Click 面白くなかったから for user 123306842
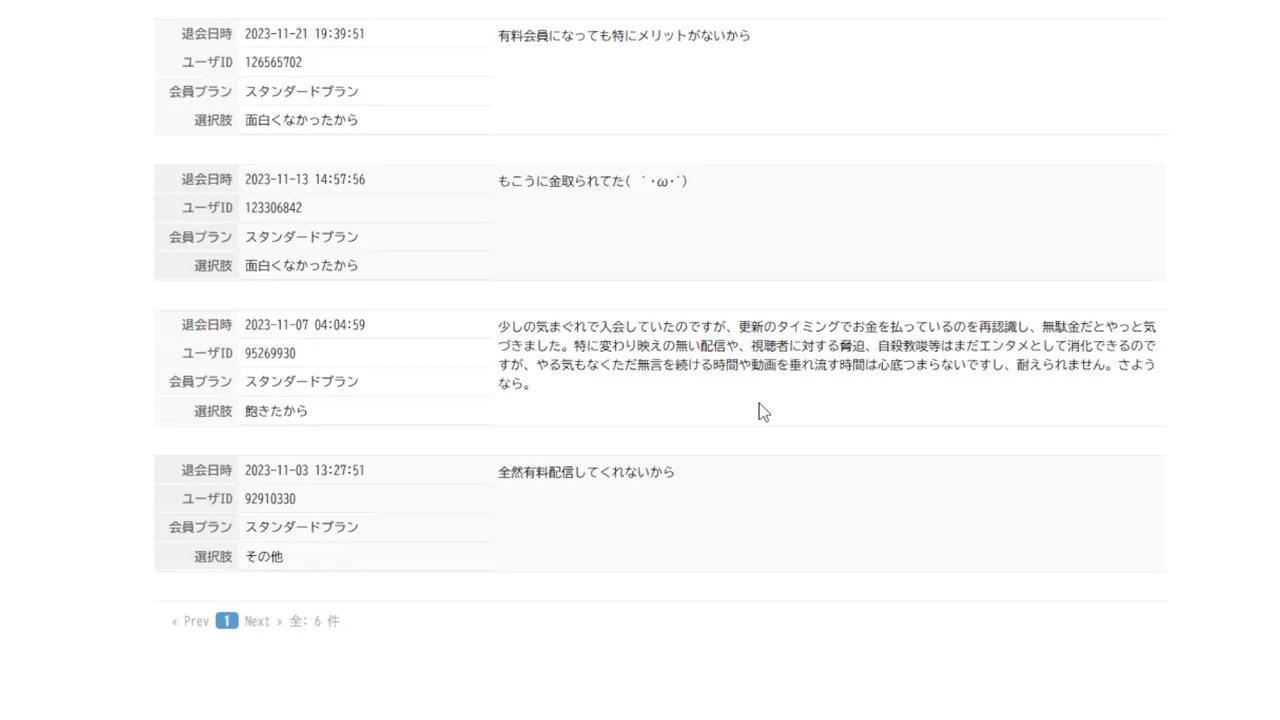The height and width of the screenshot is (720, 1280). [x=302, y=266]
